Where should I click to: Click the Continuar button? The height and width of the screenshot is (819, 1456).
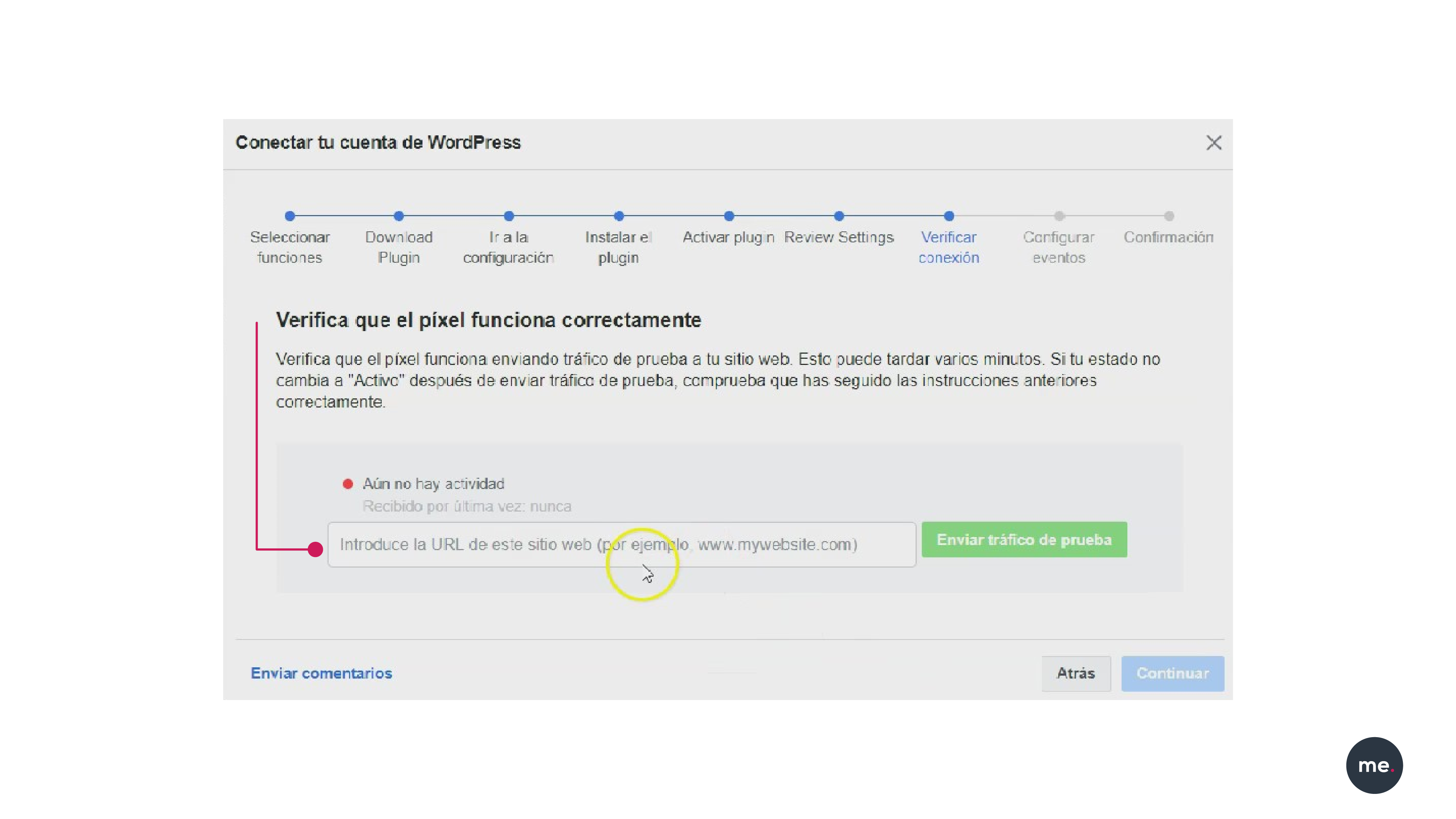tap(1173, 673)
